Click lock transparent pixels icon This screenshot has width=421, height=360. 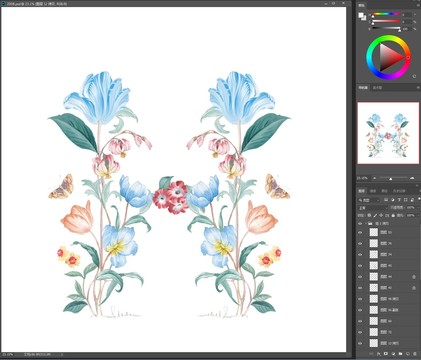click(369, 215)
